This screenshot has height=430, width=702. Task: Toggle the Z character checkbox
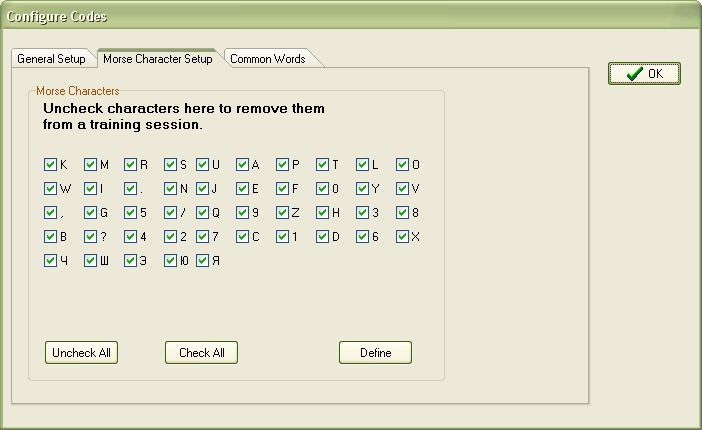click(283, 212)
